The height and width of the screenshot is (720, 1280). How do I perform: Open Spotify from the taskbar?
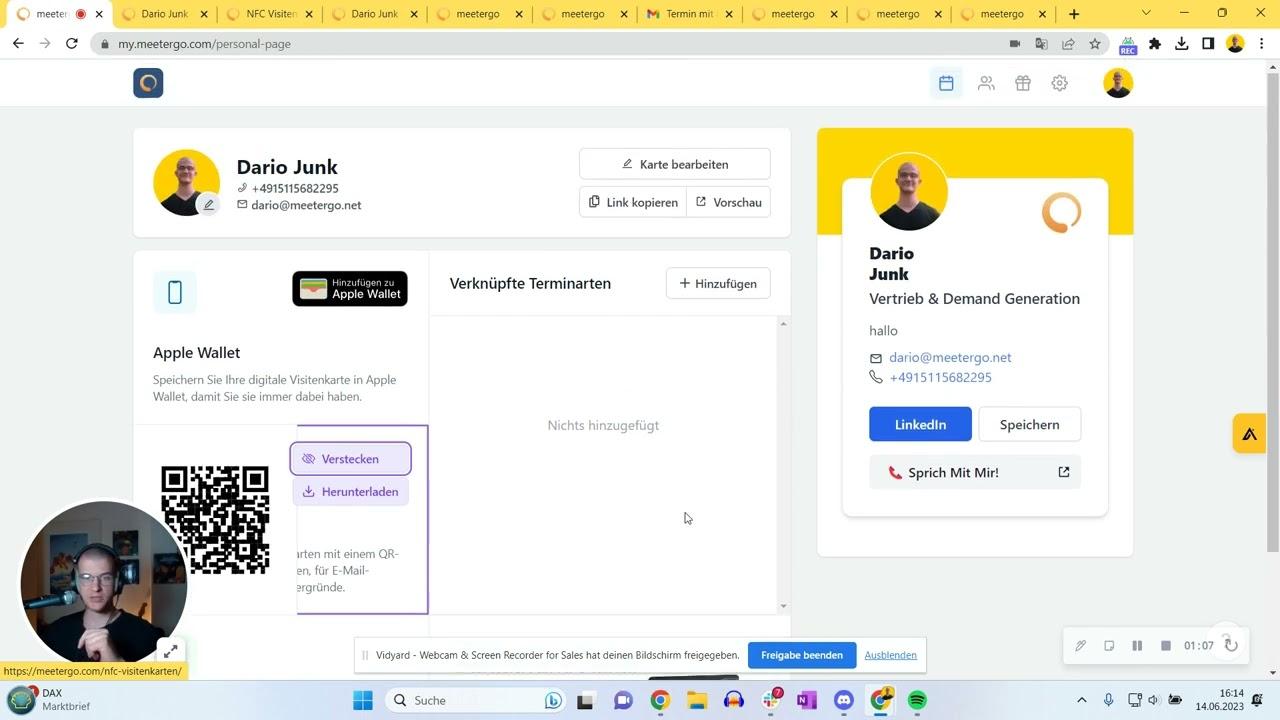click(917, 700)
